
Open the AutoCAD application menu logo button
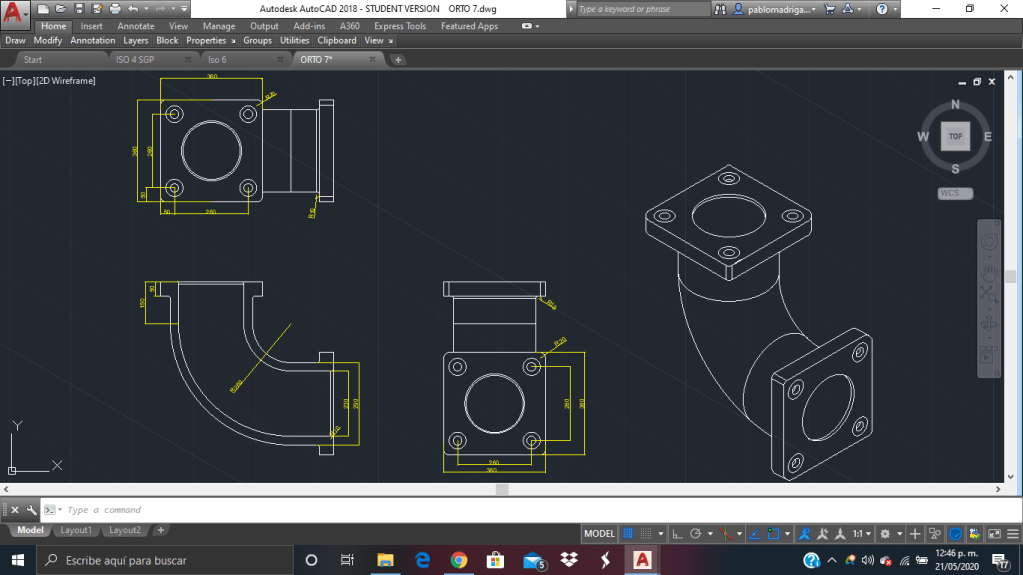point(15,17)
